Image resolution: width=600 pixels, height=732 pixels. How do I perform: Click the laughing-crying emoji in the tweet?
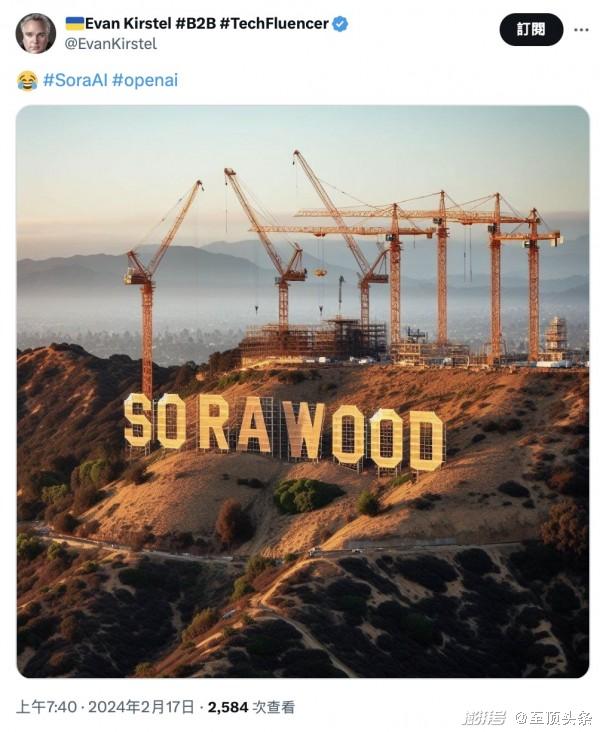click(x=27, y=80)
